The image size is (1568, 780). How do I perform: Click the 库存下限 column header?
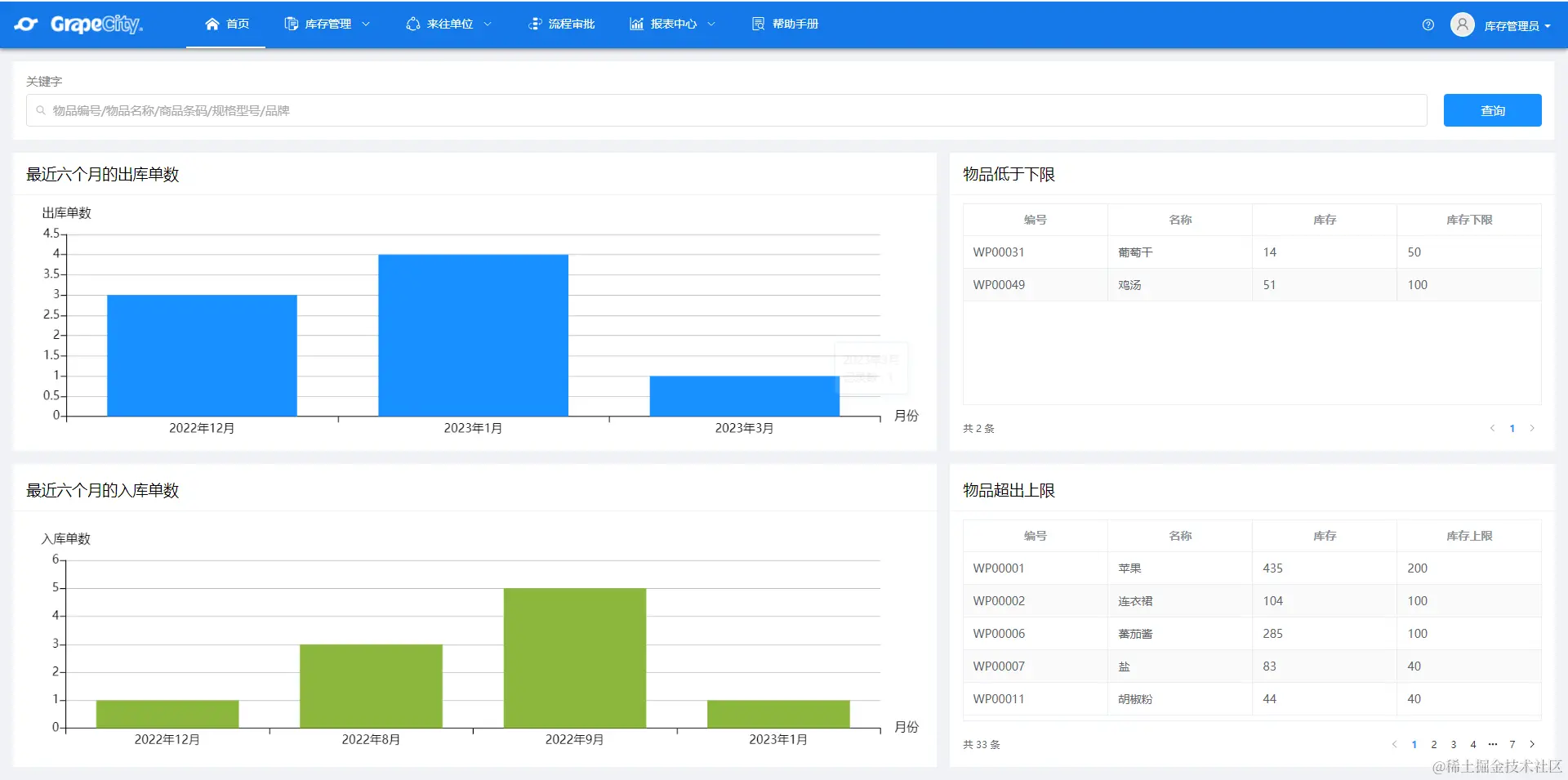tap(1469, 220)
